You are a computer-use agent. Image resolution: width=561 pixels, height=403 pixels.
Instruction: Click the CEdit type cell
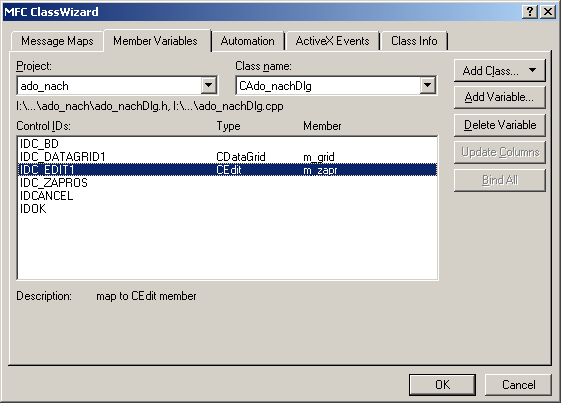coord(229,170)
